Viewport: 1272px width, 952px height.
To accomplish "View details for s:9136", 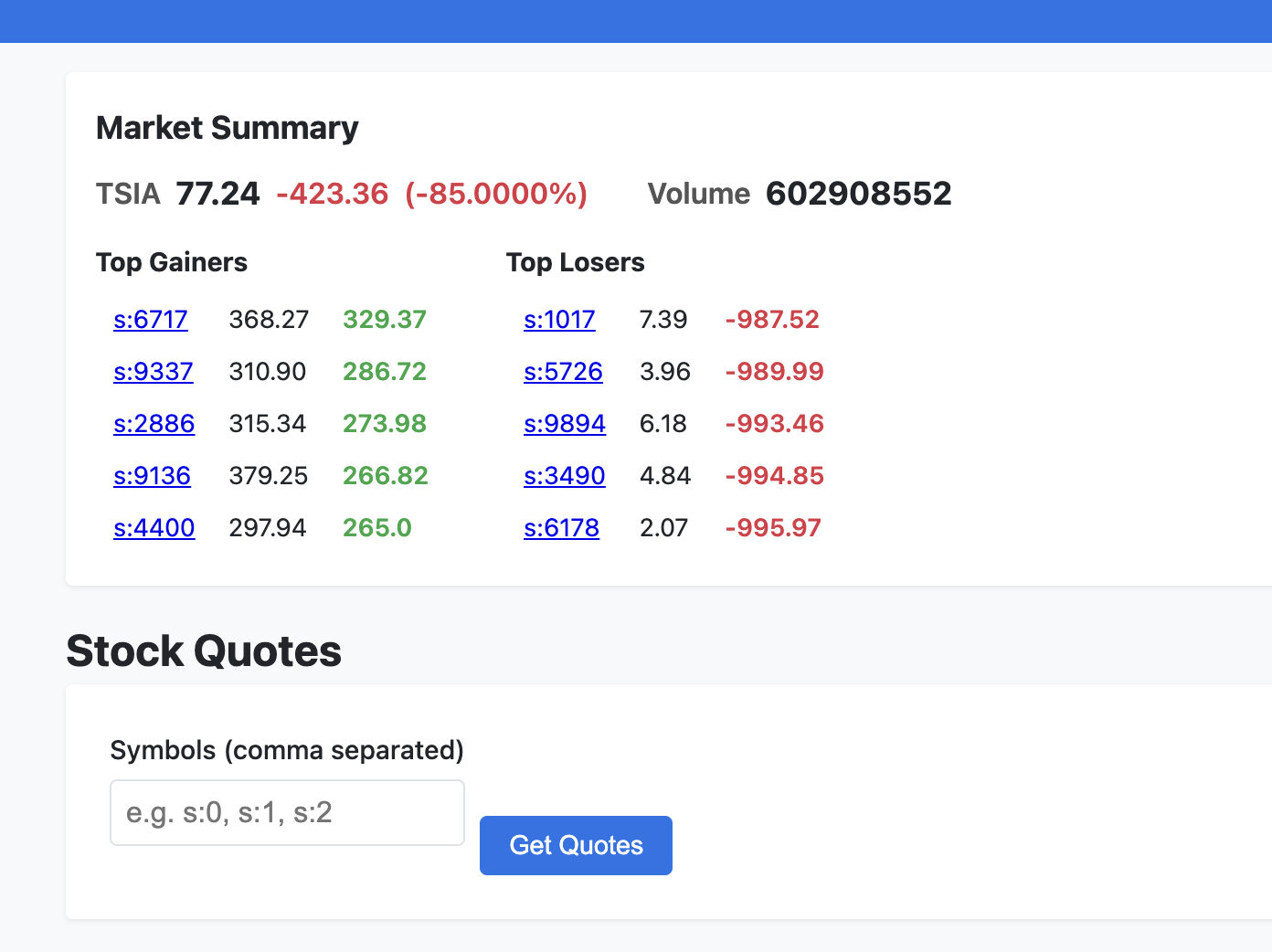I will [152, 476].
